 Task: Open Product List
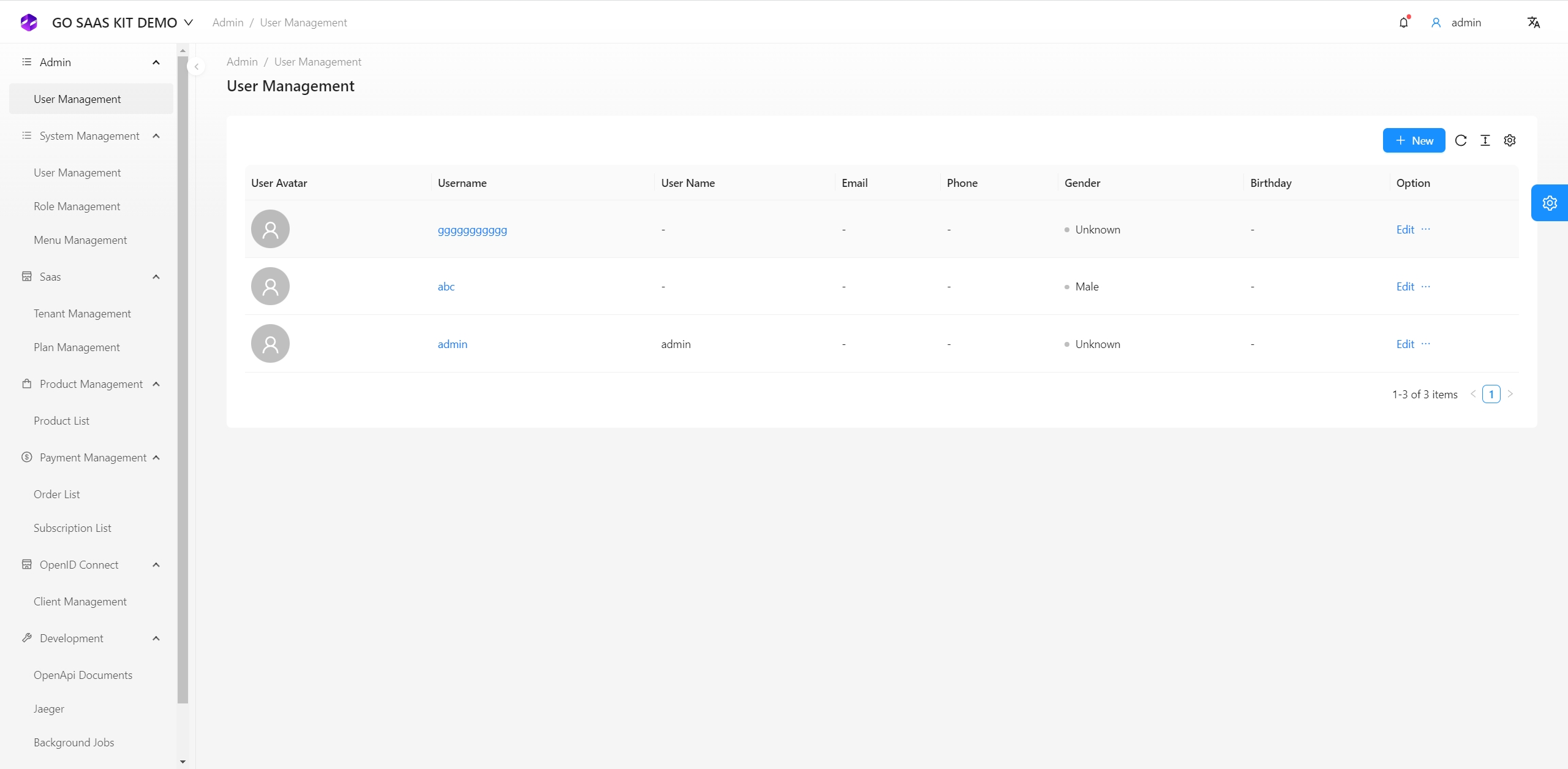(x=91, y=421)
